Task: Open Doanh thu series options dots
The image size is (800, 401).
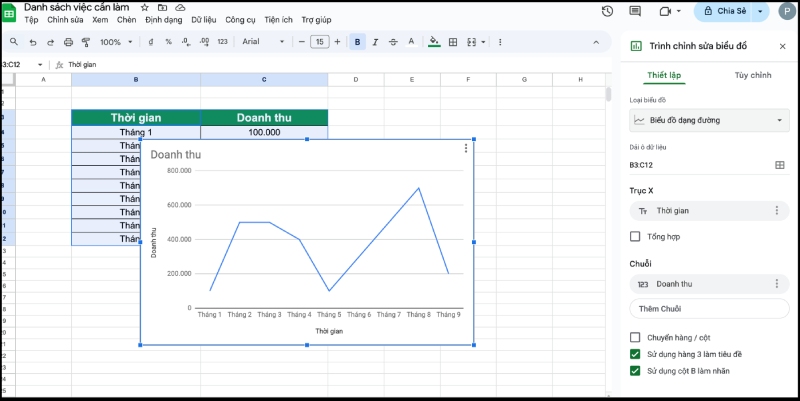Action: pos(777,284)
